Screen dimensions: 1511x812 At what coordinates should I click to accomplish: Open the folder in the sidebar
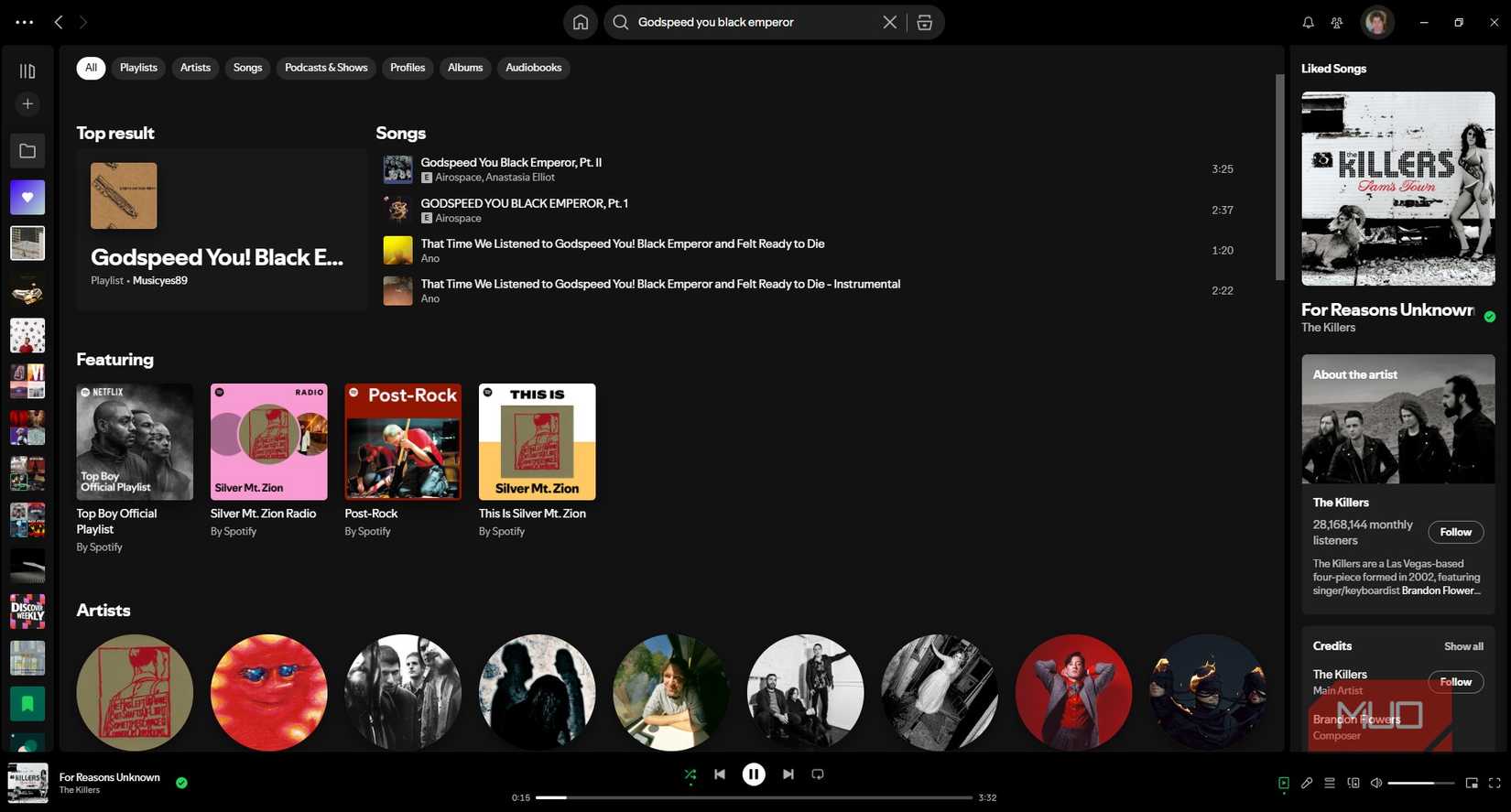coord(27,151)
